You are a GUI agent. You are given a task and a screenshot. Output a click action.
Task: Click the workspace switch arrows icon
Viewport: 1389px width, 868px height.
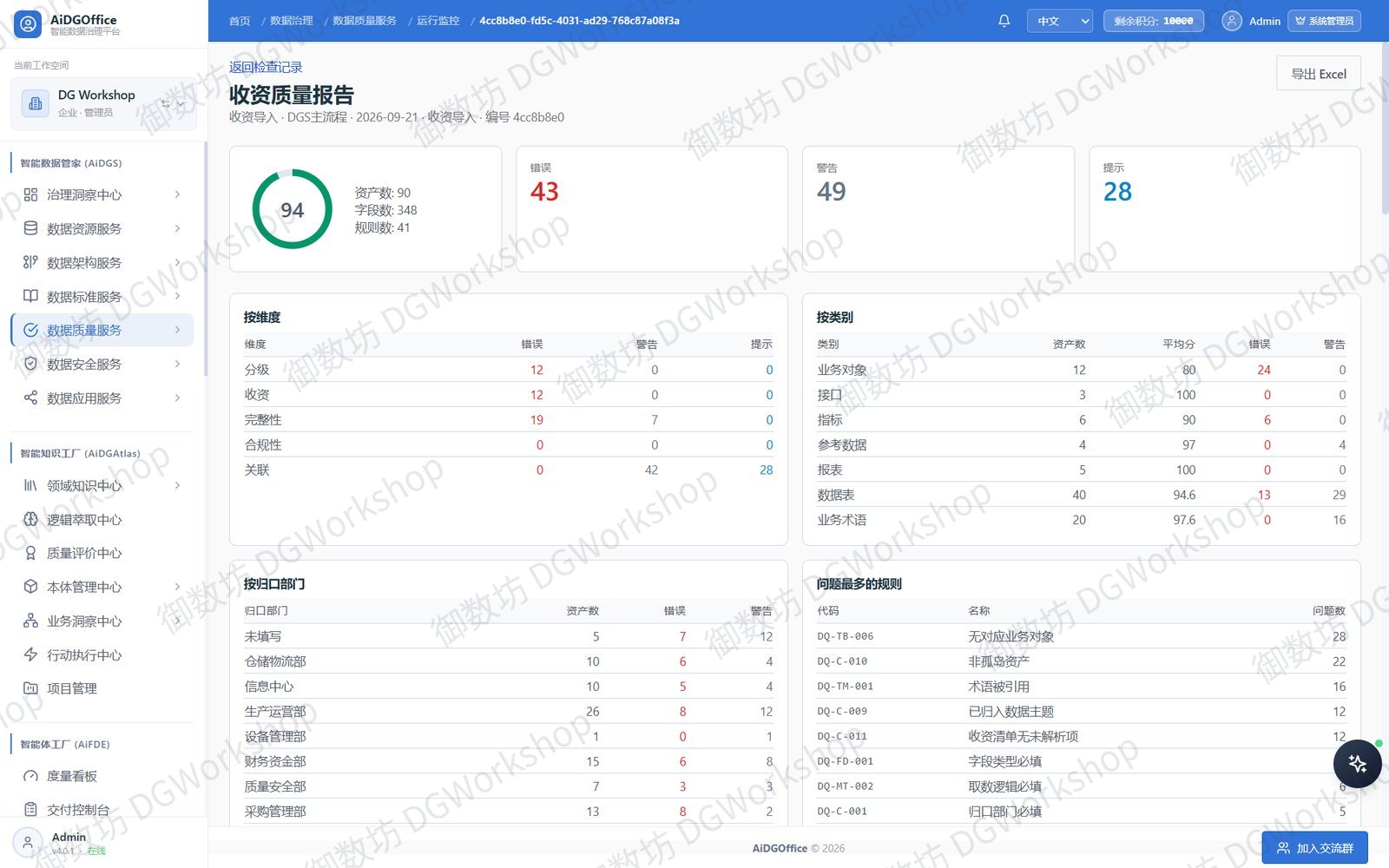[165, 103]
